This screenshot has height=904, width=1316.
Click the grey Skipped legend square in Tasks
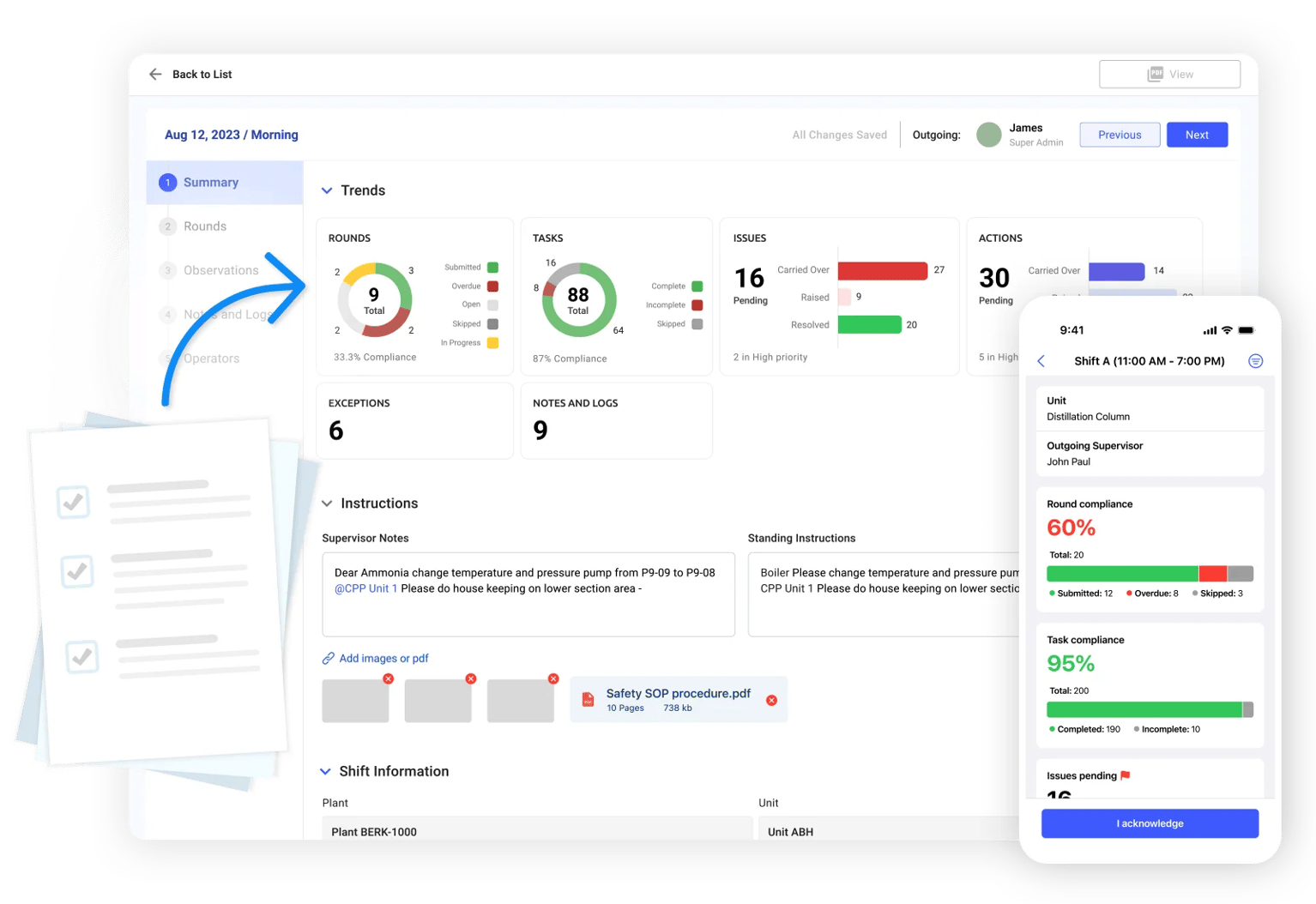click(x=697, y=324)
